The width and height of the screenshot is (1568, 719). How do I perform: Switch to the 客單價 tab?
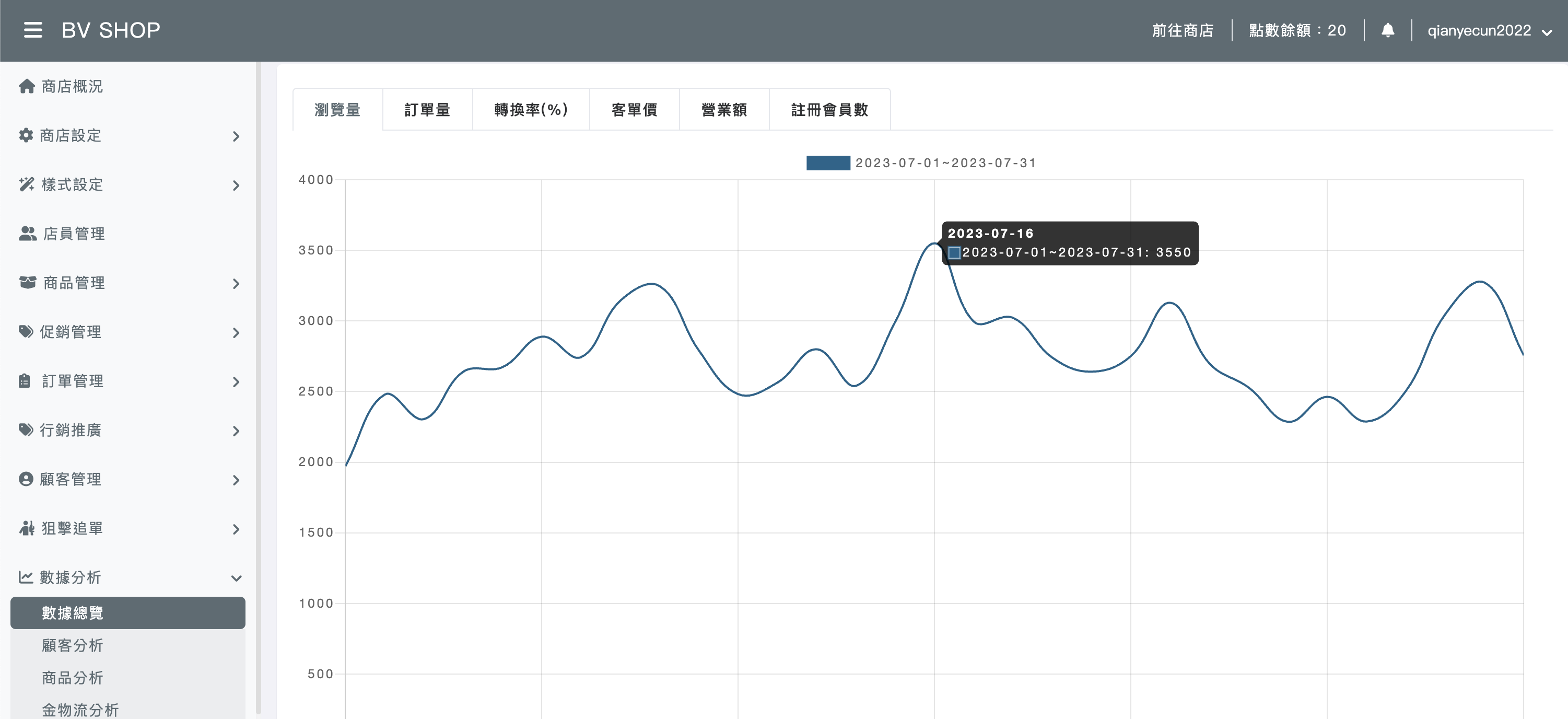tap(634, 110)
